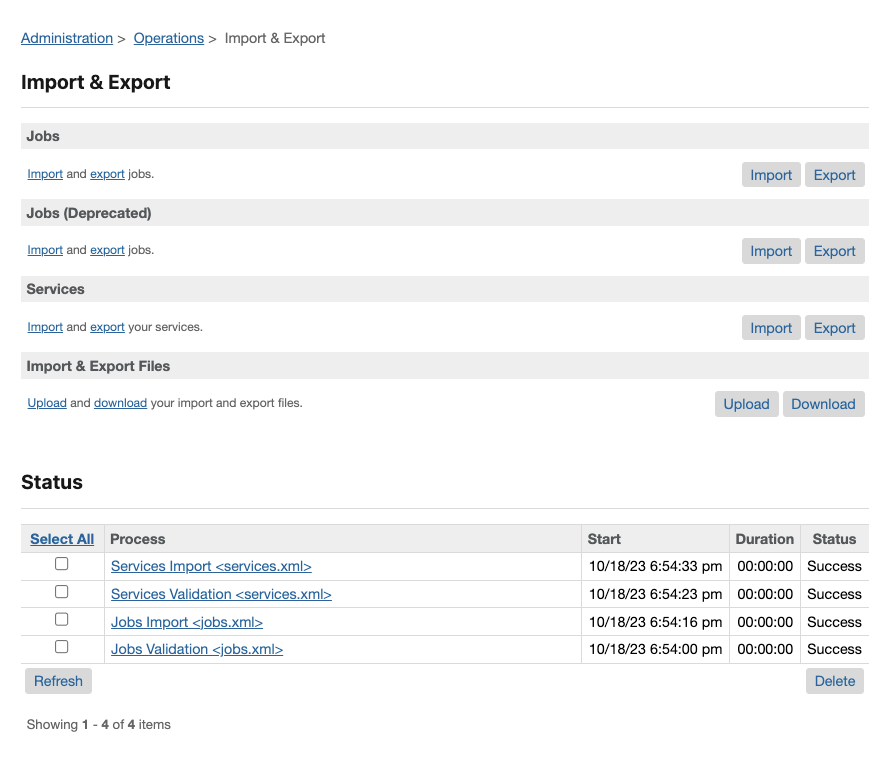Open Services Import <services.xml> process
The image size is (889, 762).
pyautogui.click(x=211, y=566)
